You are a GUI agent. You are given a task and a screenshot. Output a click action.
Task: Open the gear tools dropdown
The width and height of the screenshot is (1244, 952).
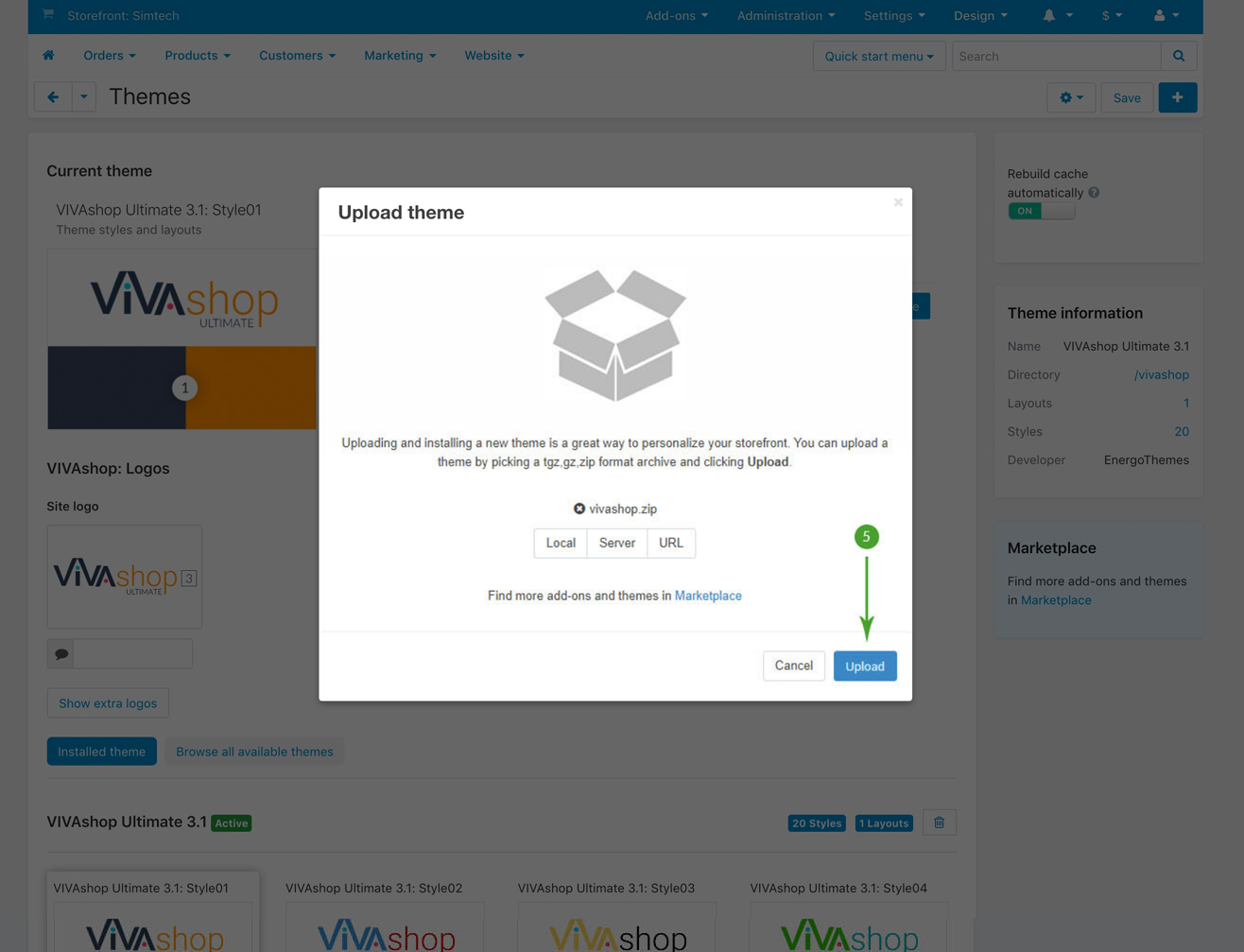click(x=1071, y=97)
